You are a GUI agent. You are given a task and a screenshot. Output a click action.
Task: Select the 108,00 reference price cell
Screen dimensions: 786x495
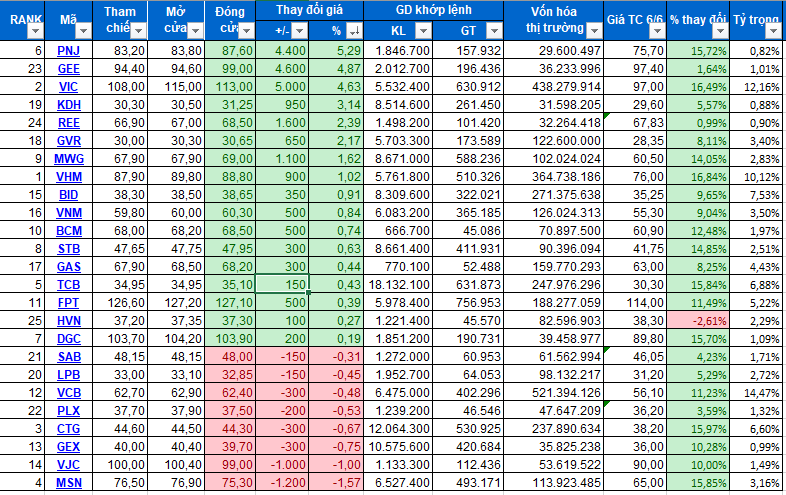(x=119, y=86)
